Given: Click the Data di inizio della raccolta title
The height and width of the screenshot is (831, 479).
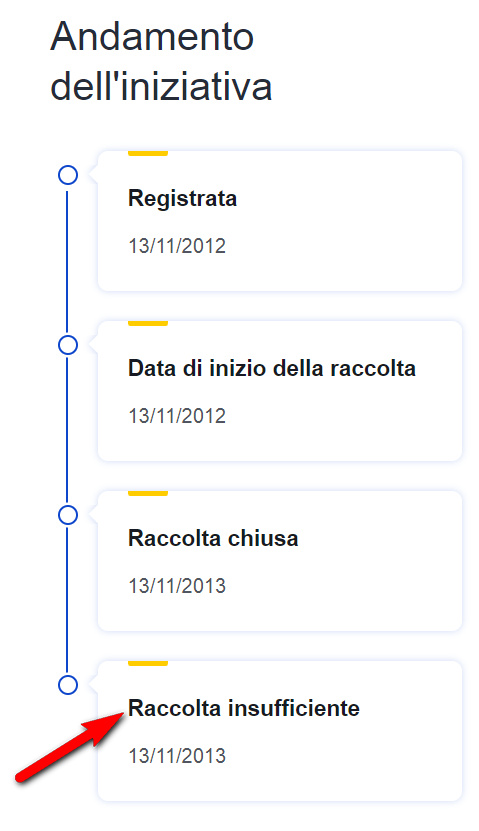Looking at the screenshot, I should coord(272,368).
